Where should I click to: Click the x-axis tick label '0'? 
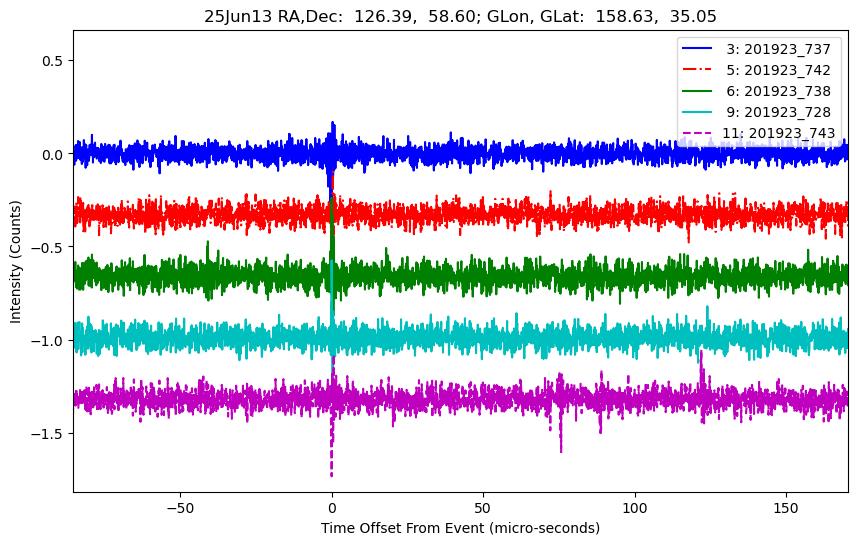(332, 508)
